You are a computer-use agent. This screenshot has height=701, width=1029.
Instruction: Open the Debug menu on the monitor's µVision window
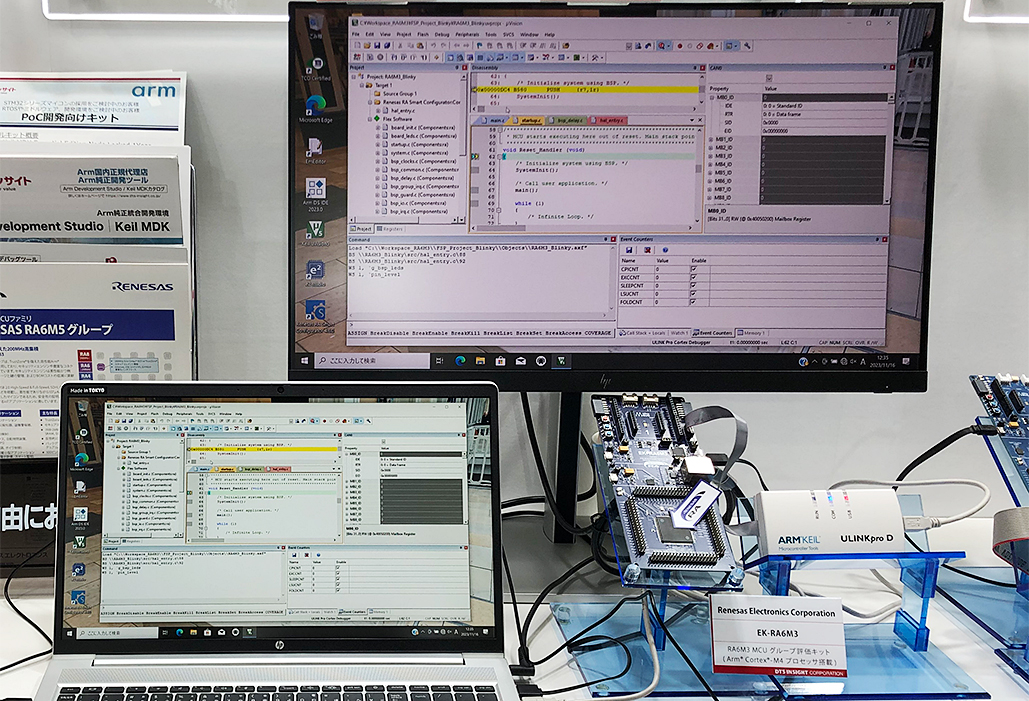(x=442, y=35)
